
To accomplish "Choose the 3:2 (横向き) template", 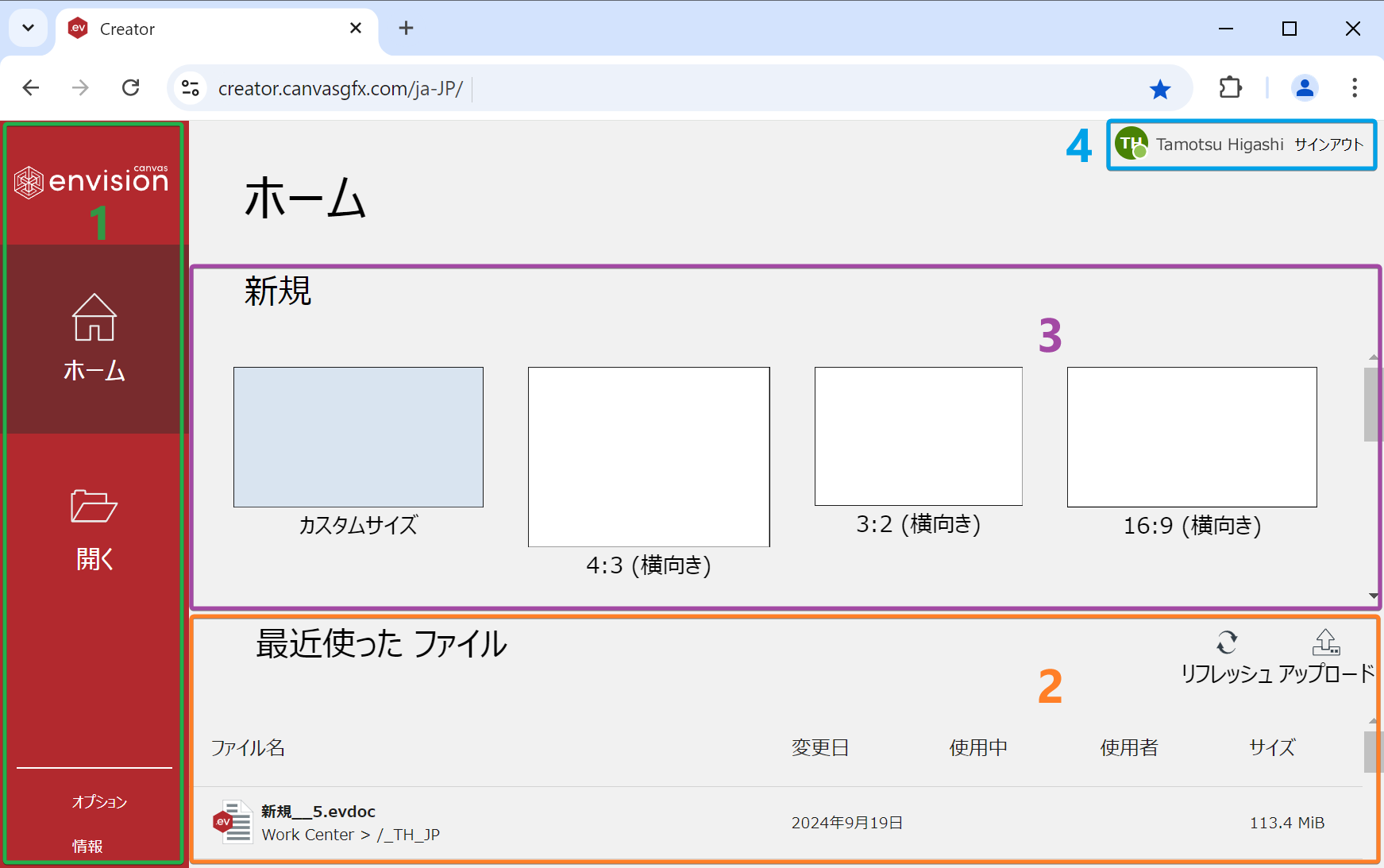I will coord(919,436).
